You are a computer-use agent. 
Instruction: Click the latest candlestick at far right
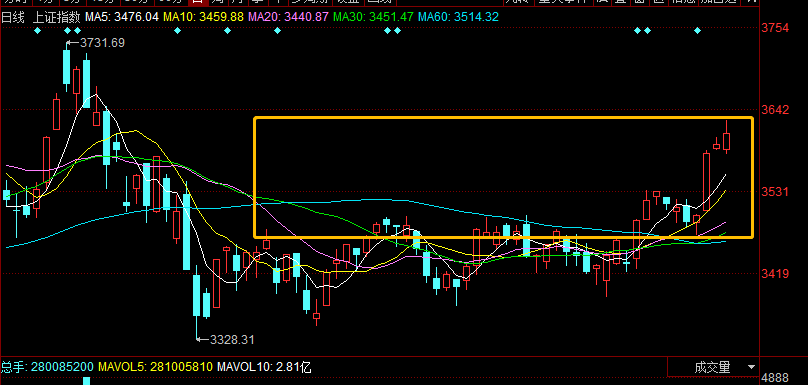tap(727, 141)
